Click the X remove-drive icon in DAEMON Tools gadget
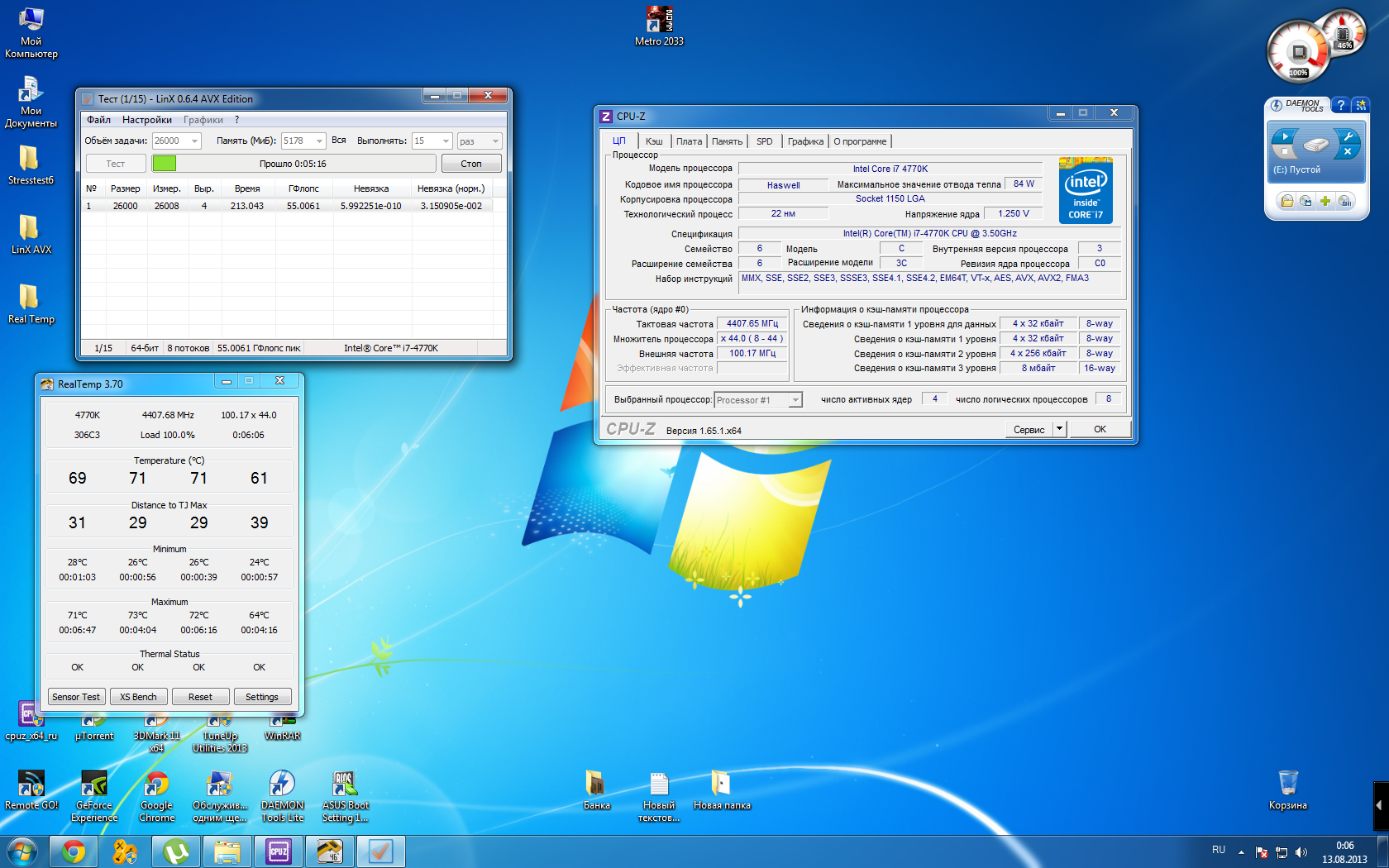Screen dimensions: 1389x868 click(1348, 151)
